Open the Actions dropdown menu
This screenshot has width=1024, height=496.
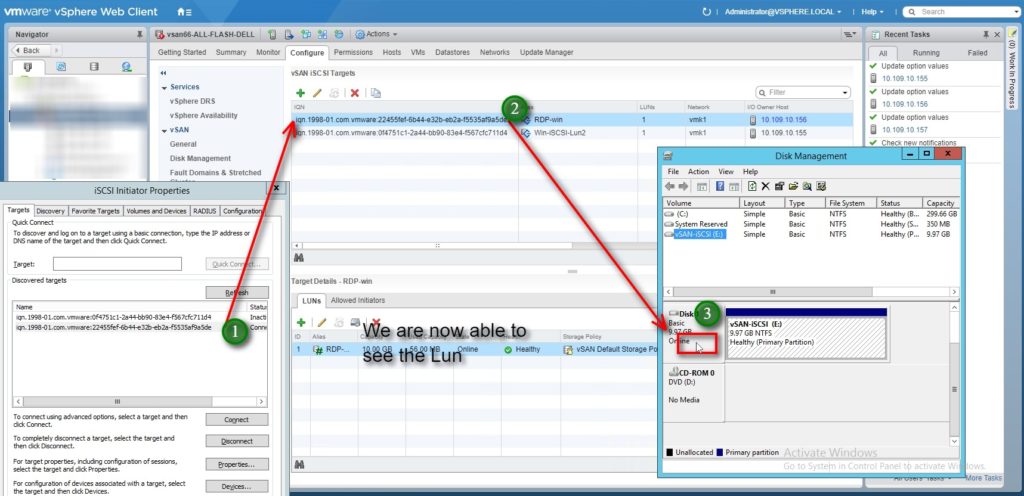[x=375, y=34]
